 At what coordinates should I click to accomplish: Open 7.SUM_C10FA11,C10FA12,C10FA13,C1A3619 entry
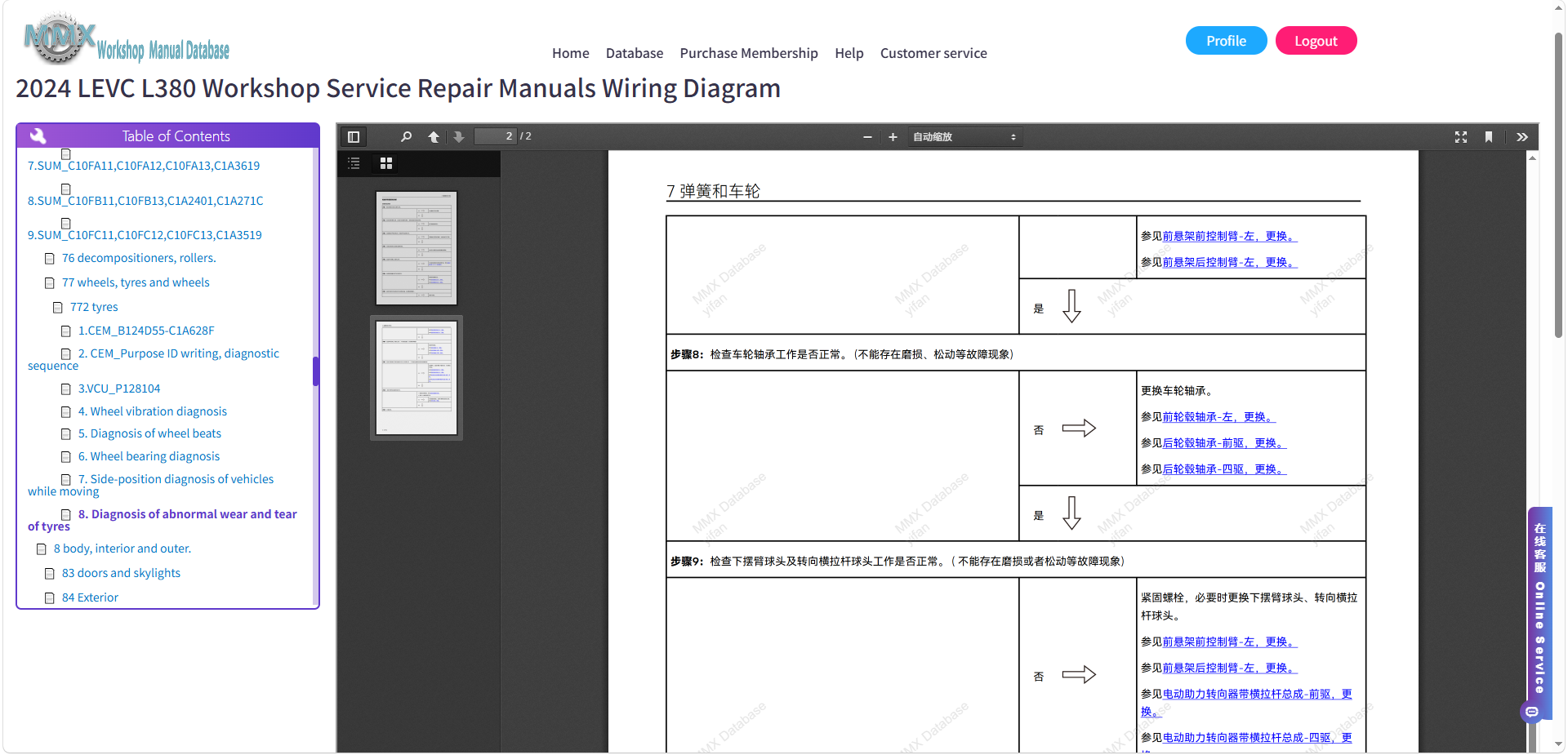(x=144, y=166)
